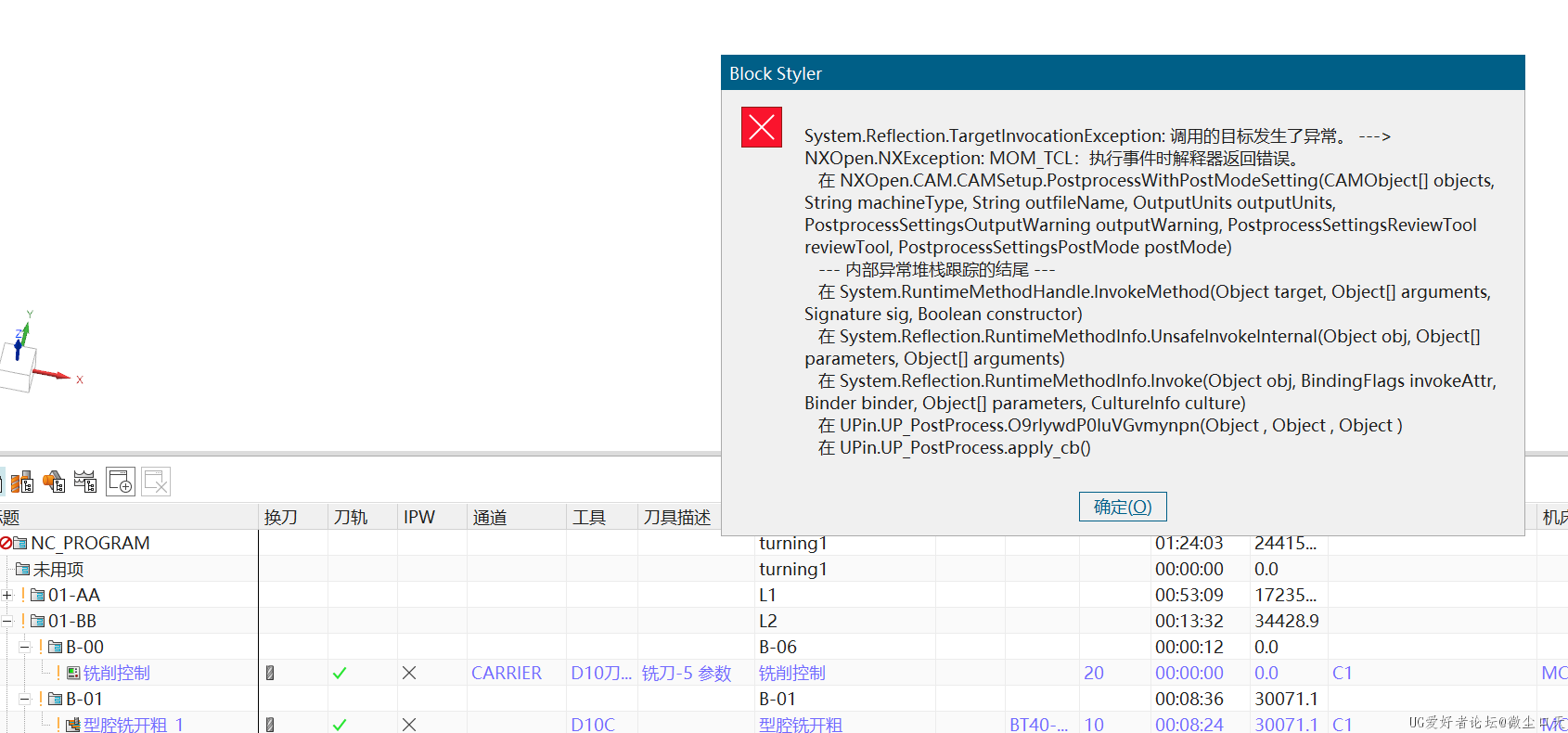Viewport: 1568px width, 733px height.
Task: Switch to Machining Method View icon
Action: tap(85, 482)
